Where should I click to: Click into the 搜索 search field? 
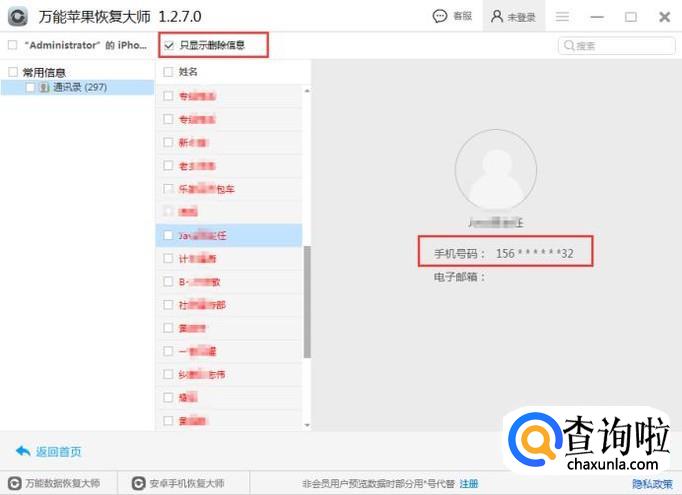[616, 45]
